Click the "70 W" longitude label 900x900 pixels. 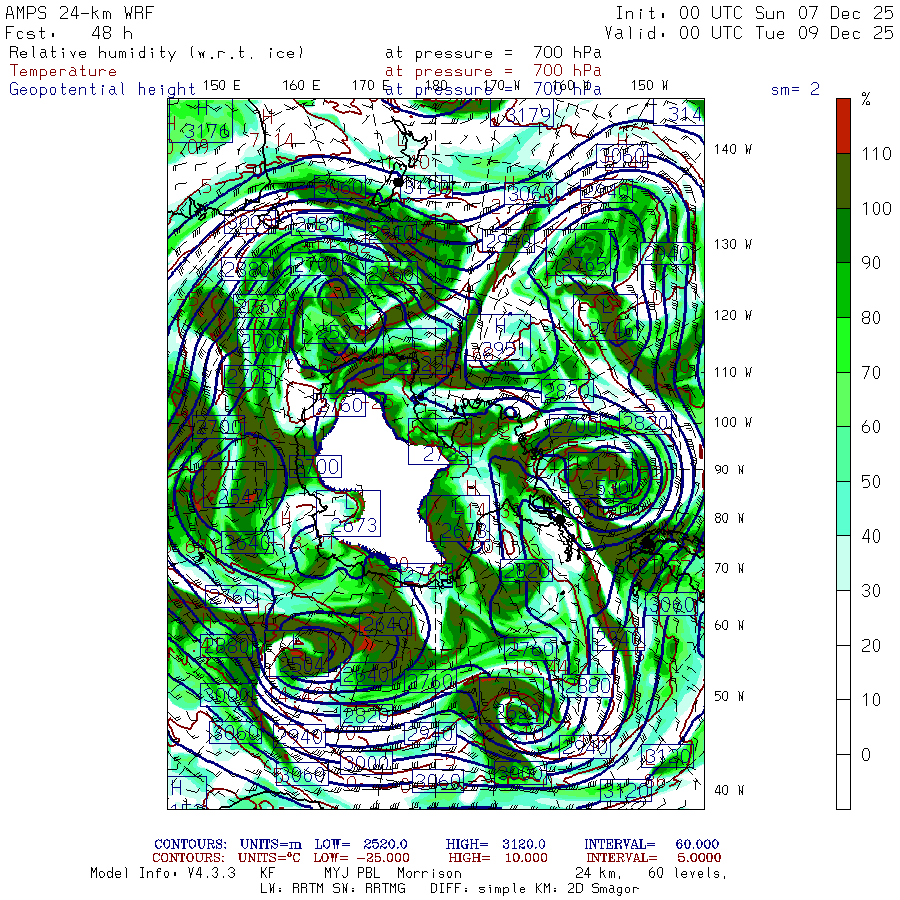[x=729, y=568]
